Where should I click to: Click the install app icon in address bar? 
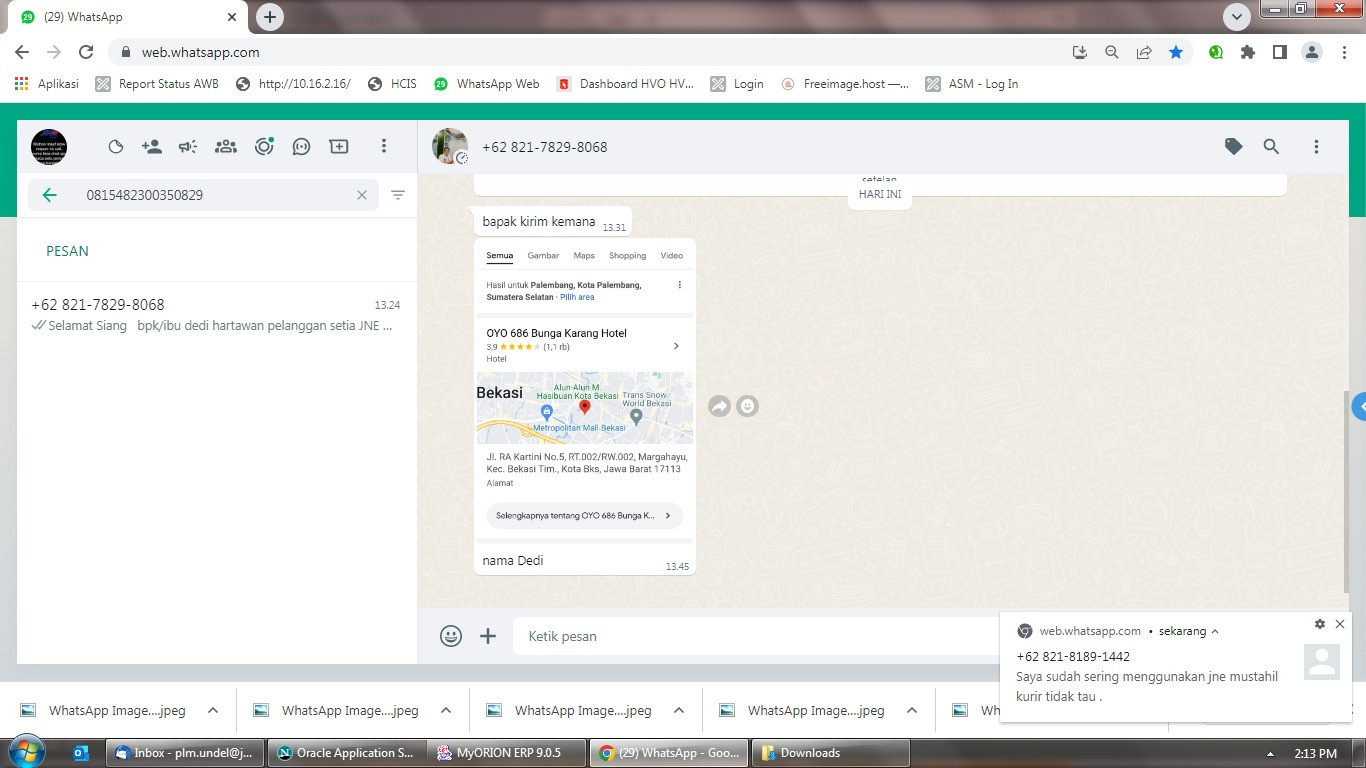coord(1079,52)
